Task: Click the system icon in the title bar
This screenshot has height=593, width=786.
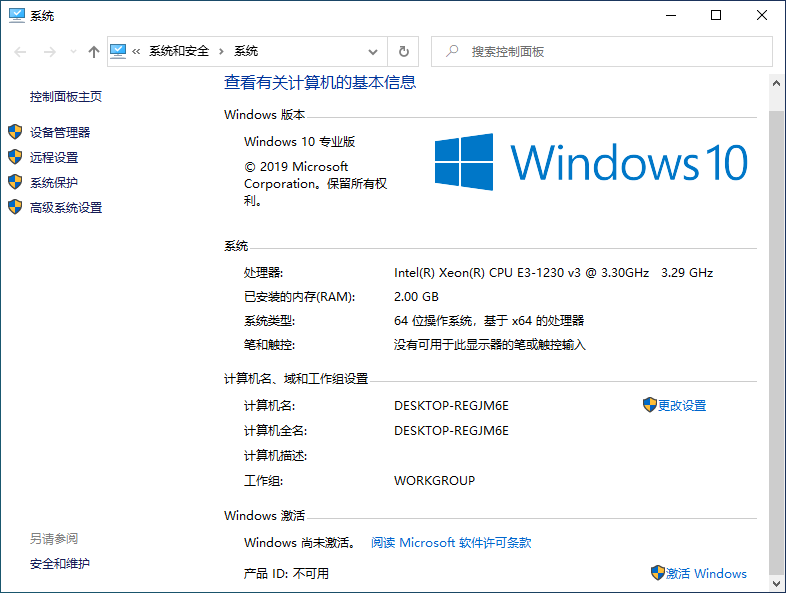Action: click(x=15, y=16)
